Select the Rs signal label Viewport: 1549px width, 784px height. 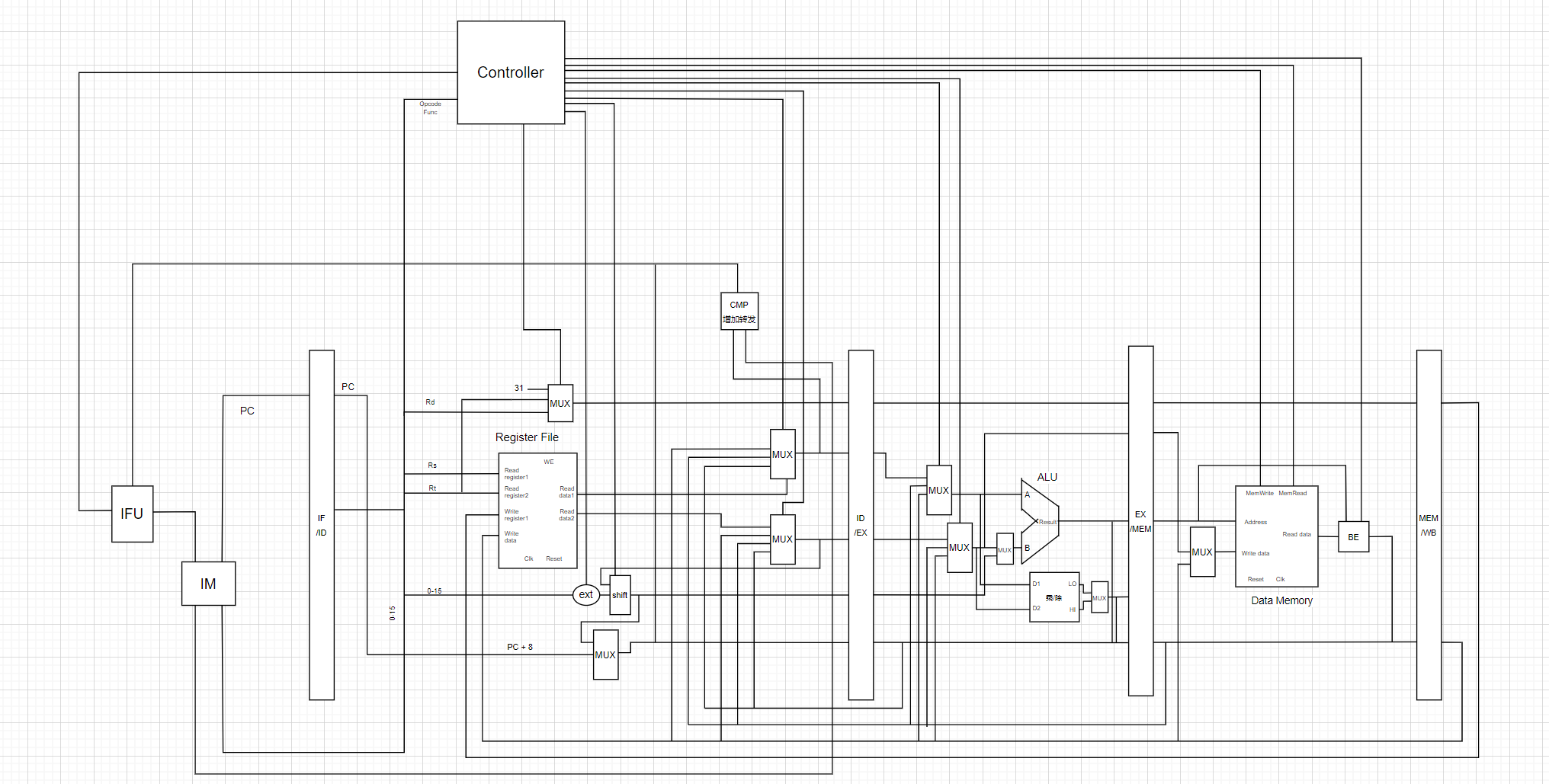tap(432, 465)
